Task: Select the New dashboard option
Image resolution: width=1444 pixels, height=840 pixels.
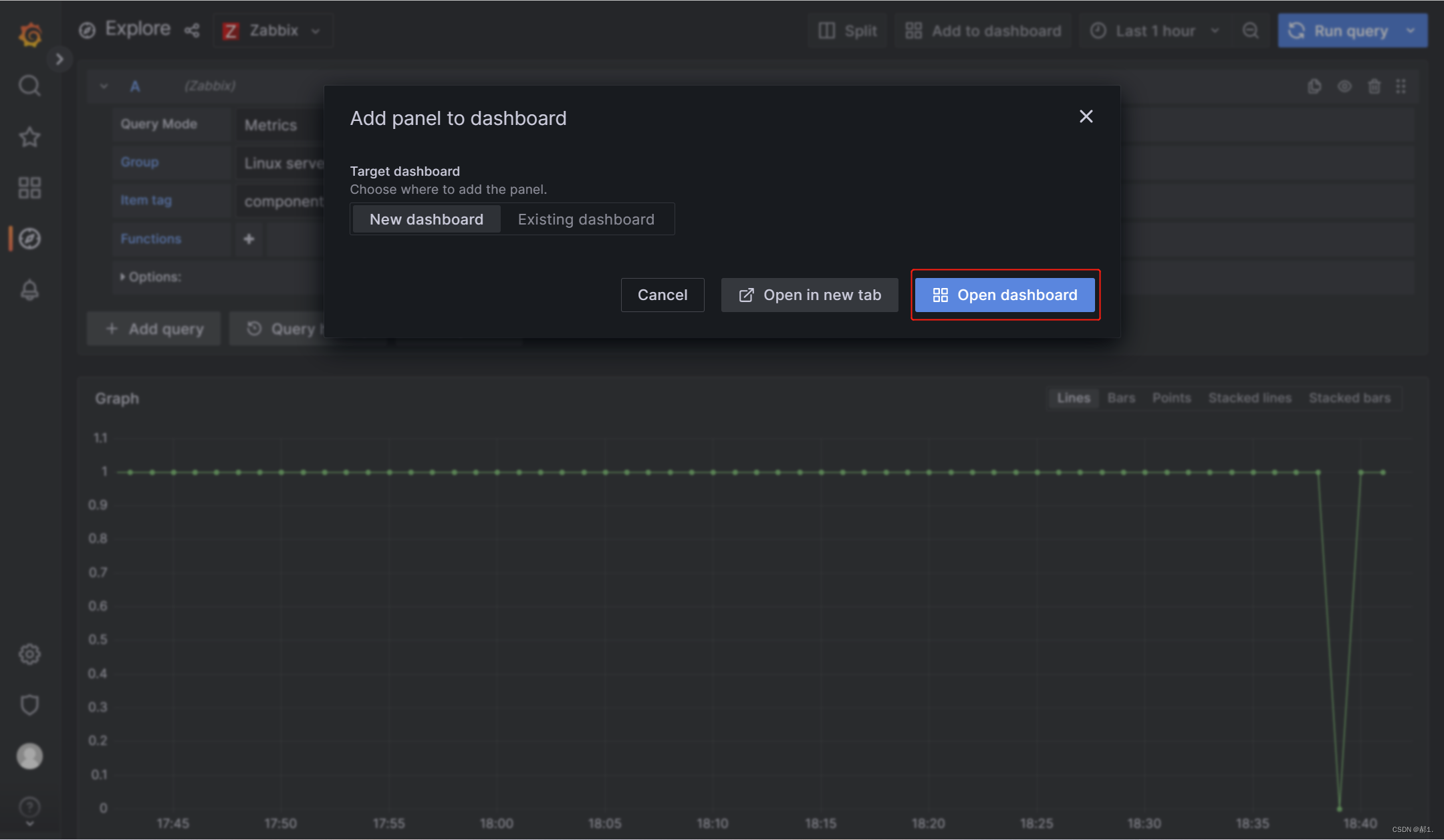Action: click(x=427, y=219)
